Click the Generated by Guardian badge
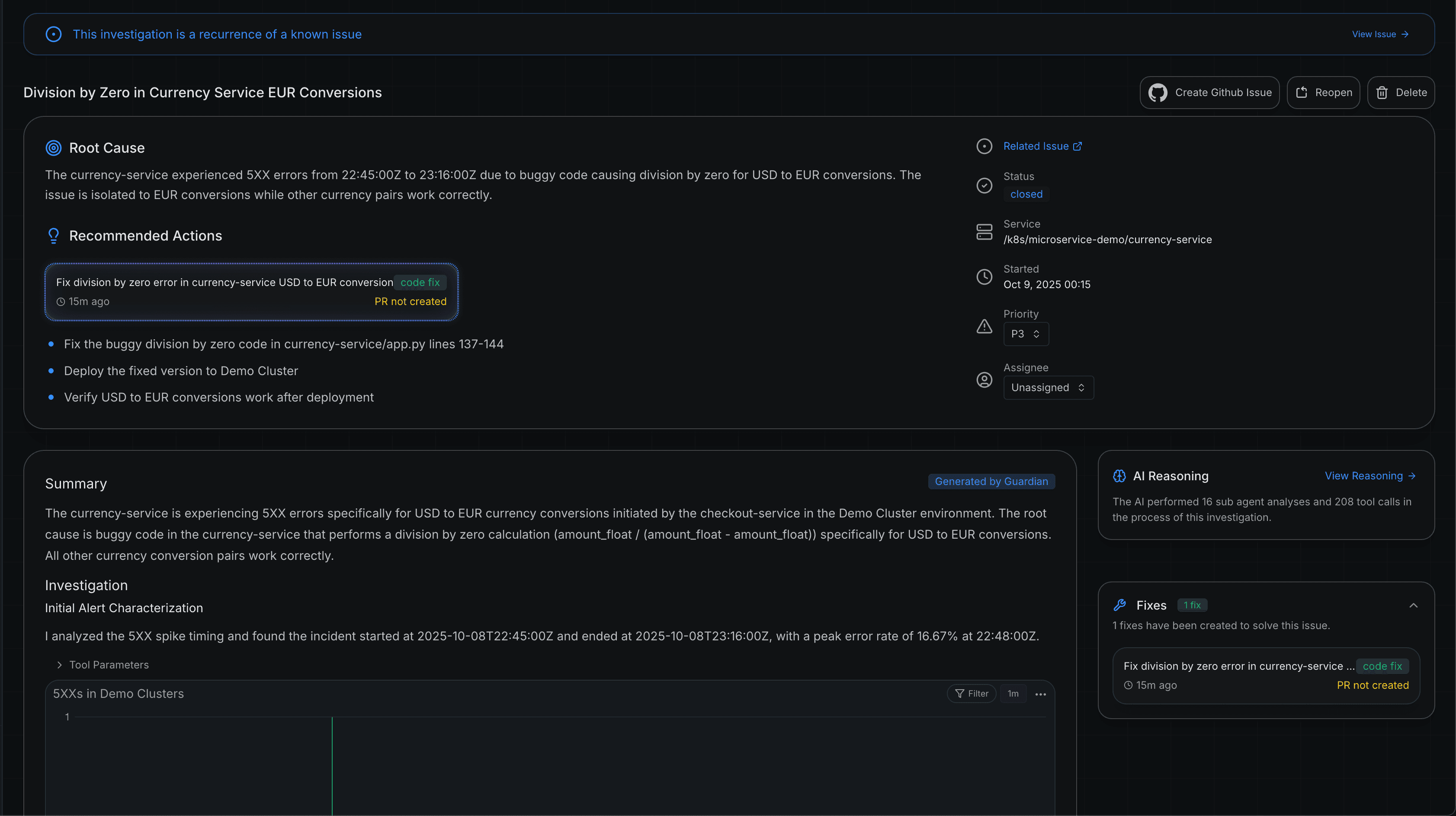The width and height of the screenshot is (1456, 816). point(991,482)
